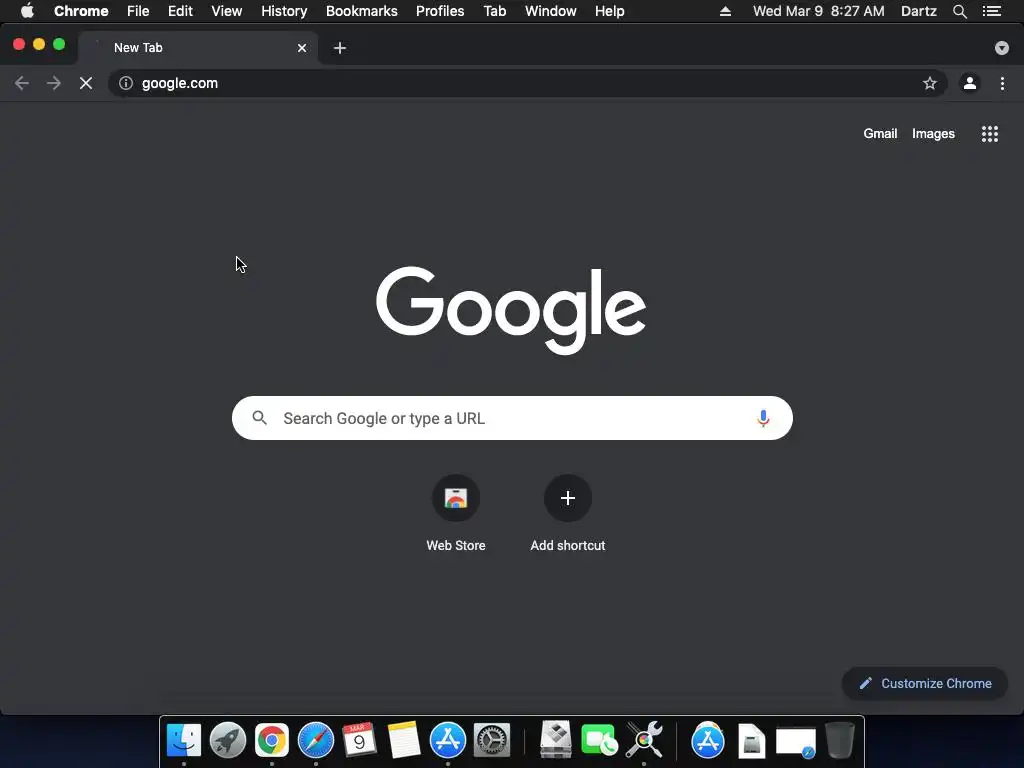Open Launchpad from the Dock

228,741
